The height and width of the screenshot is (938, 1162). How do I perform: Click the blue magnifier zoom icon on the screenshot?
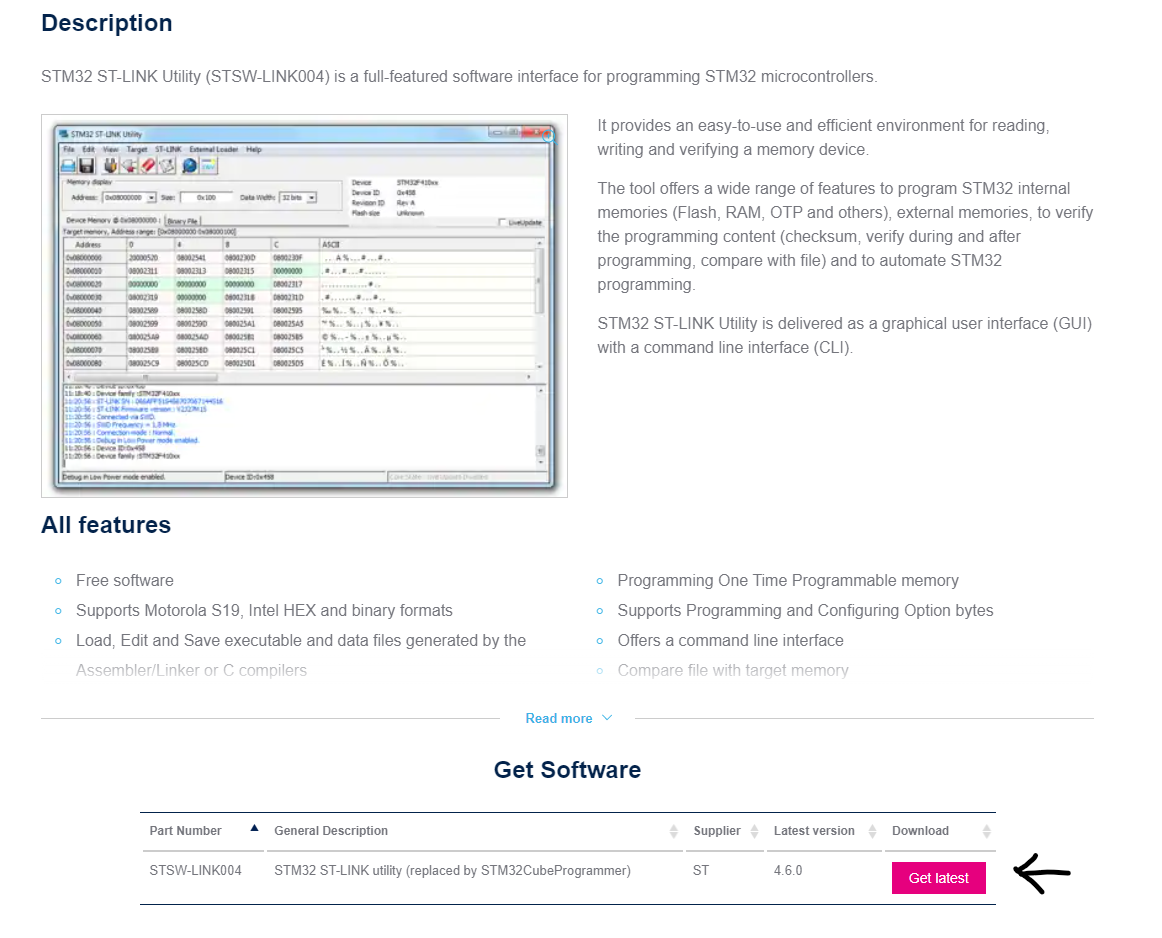click(548, 136)
